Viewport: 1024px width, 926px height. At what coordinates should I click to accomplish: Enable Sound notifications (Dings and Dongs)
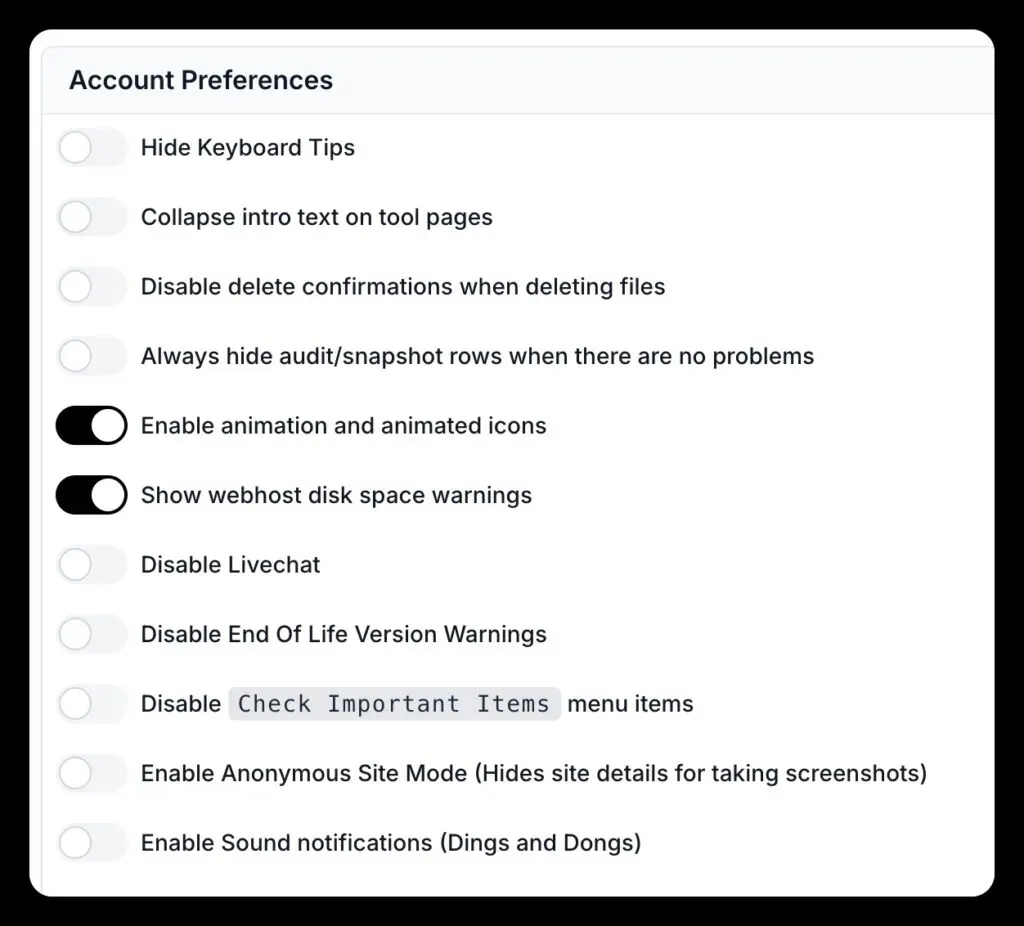click(x=91, y=842)
